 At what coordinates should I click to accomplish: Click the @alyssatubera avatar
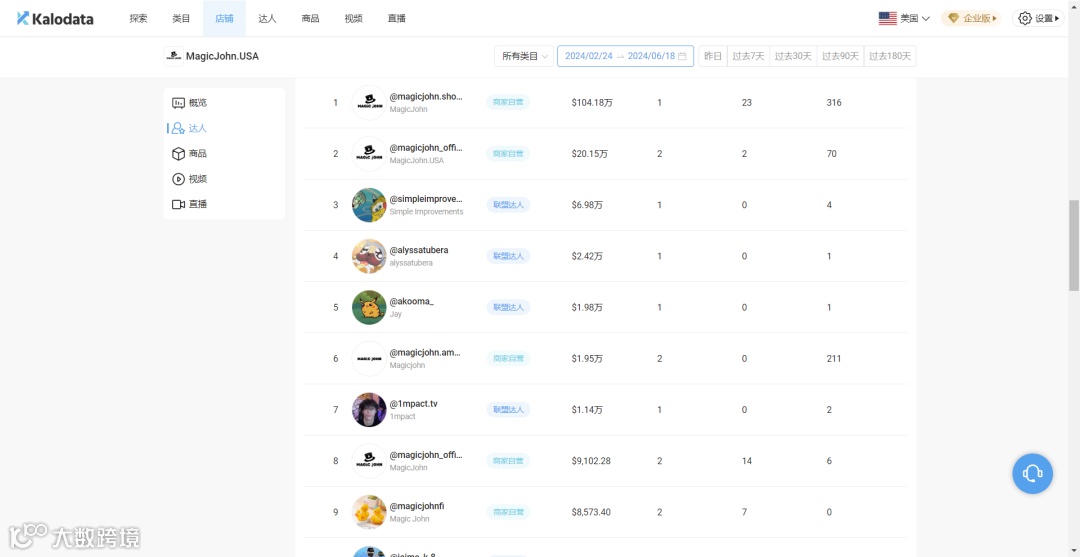pos(369,256)
